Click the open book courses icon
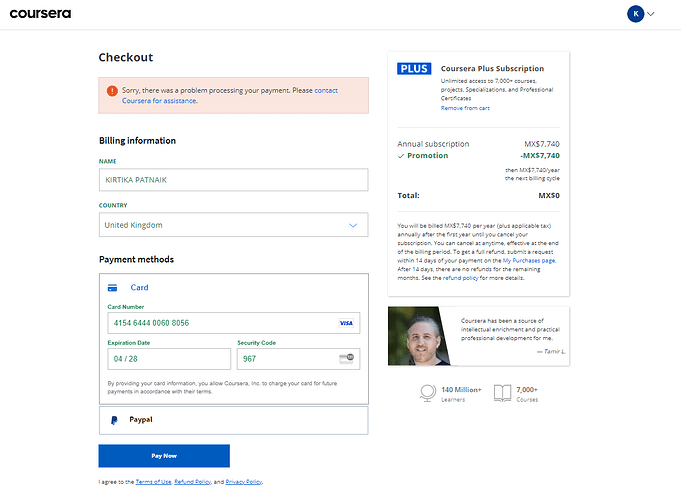This screenshot has width=681, height=500. 502,393
